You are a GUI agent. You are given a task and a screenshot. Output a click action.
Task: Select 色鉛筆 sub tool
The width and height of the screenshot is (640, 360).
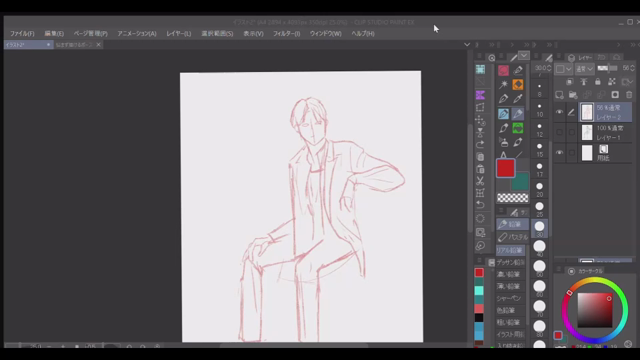pyautogui.click(x=510, y=311)
